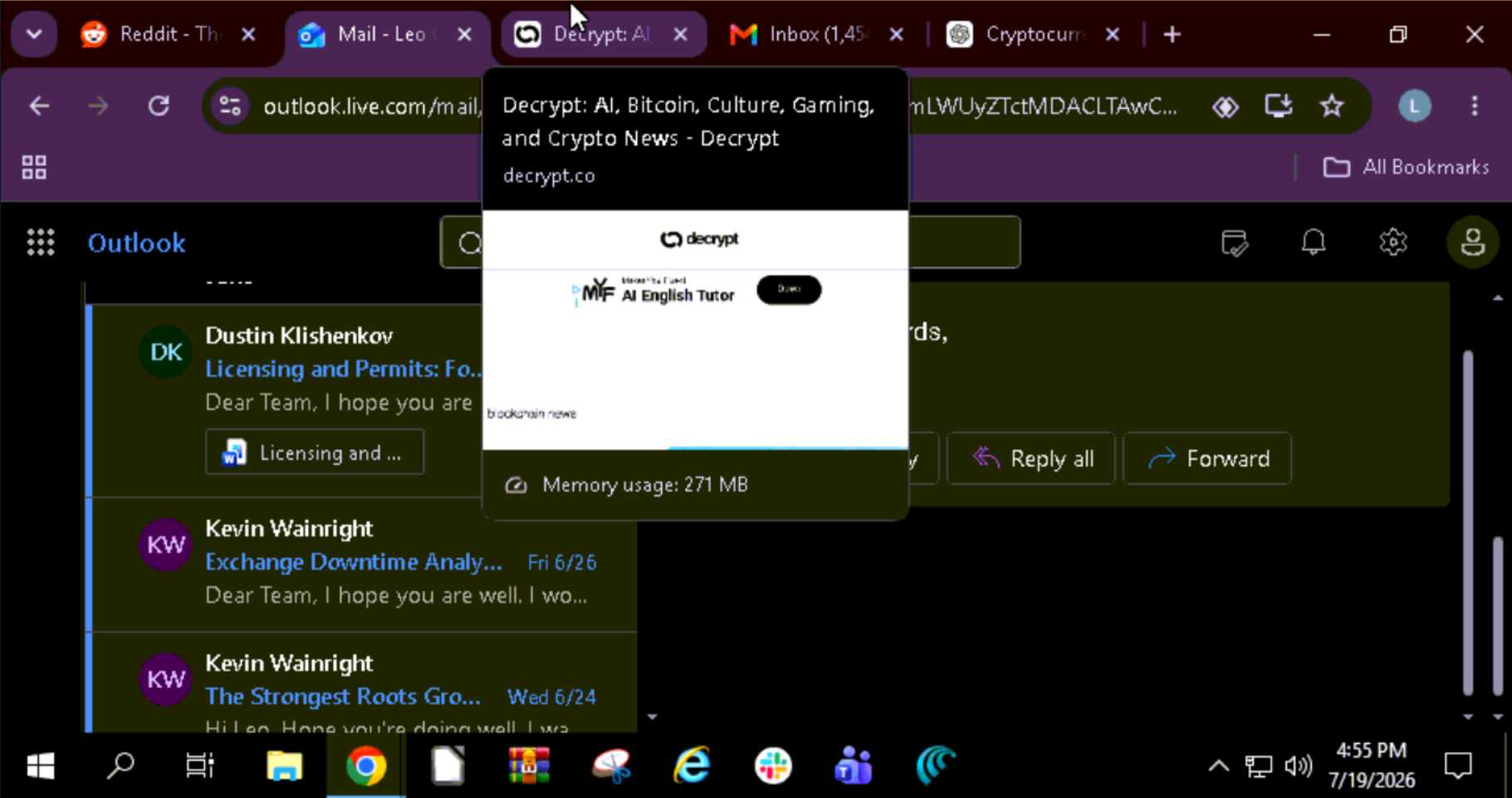This screenshot has width=1512, height=798.
Task: Click the Outlook search magnifier icon
Action: coord(470,242)
